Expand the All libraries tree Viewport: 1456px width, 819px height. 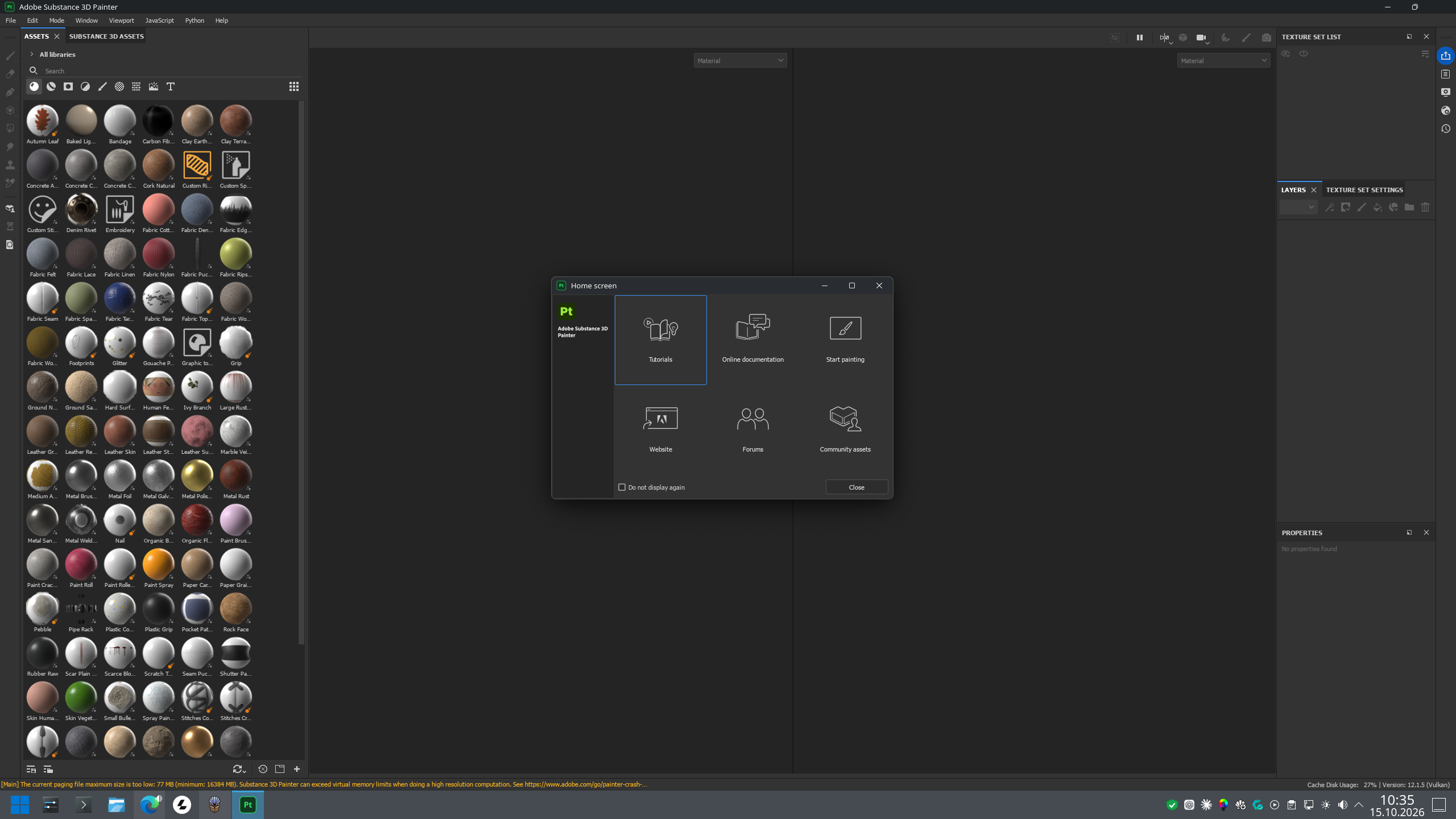pos(32,55)
